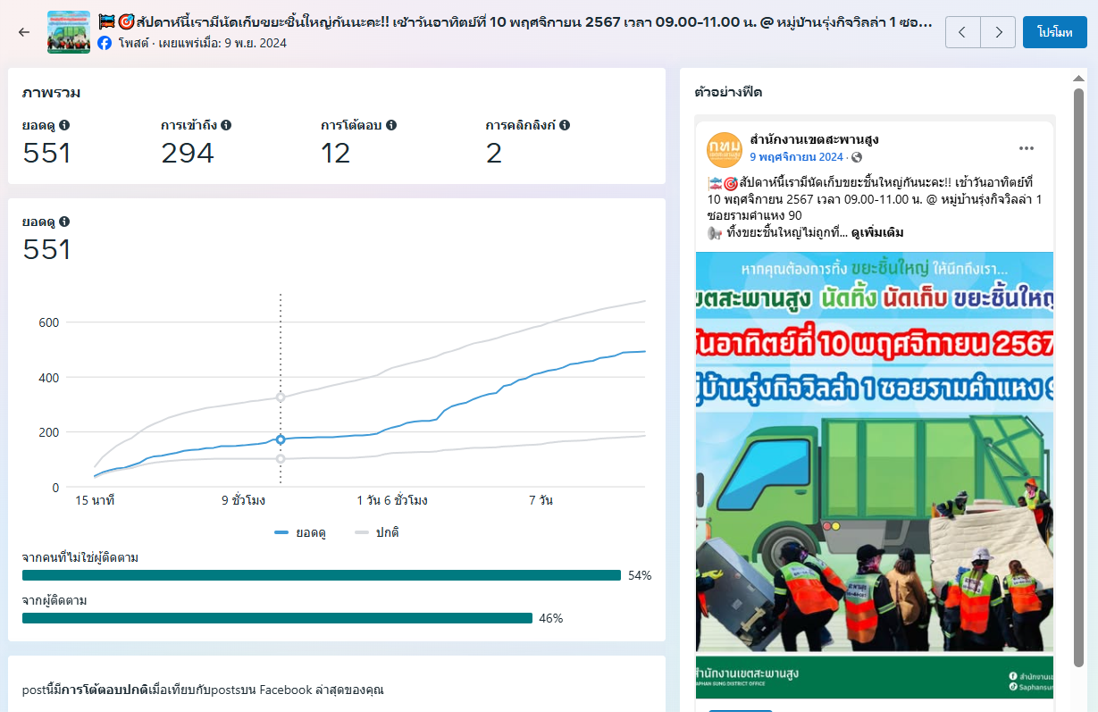Show info icon next to chart ยอดดู title

[64, 222]
